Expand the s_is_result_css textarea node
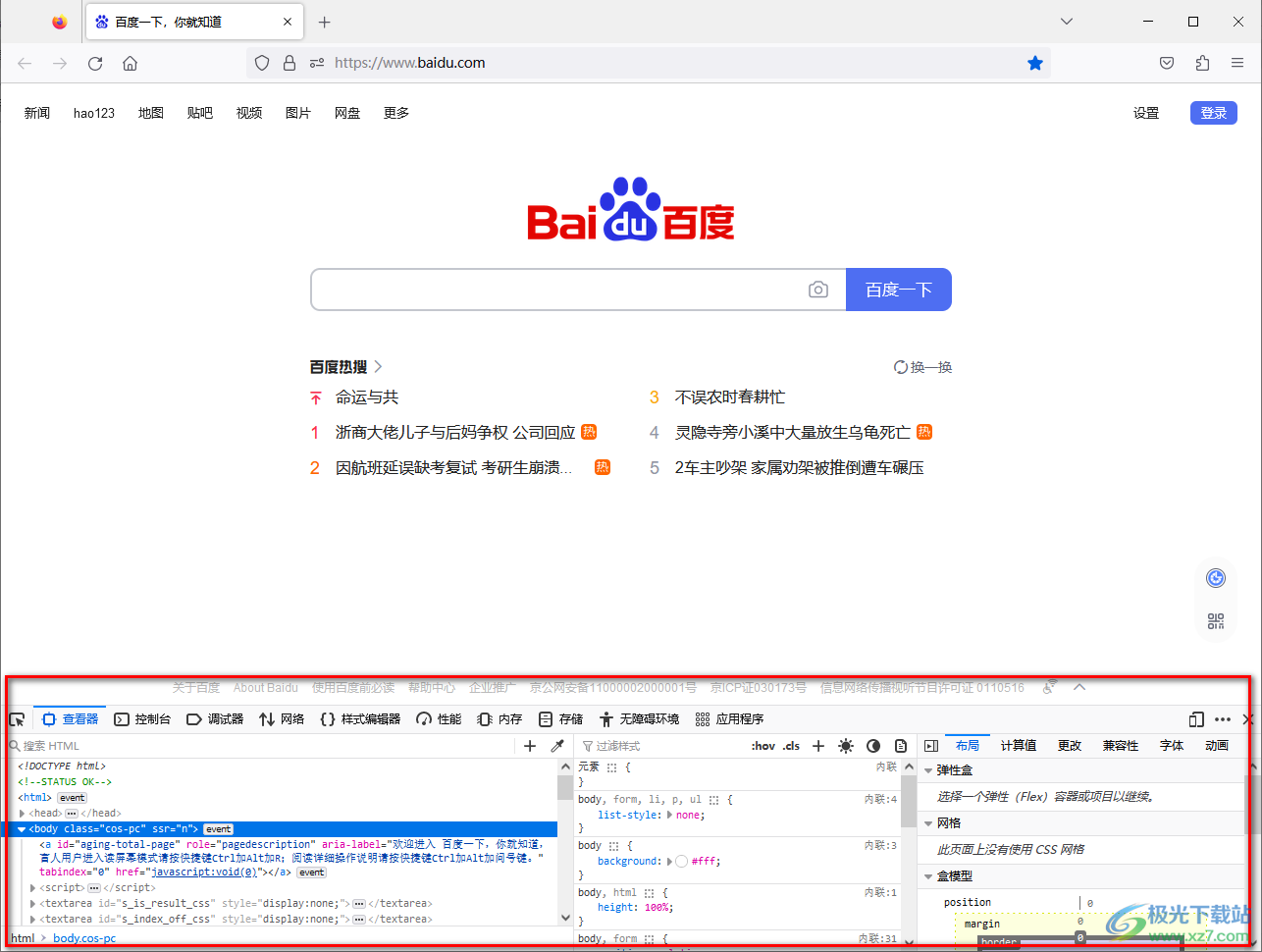The height and width of the screenshot is (952, 1262). tap(33, 904)
